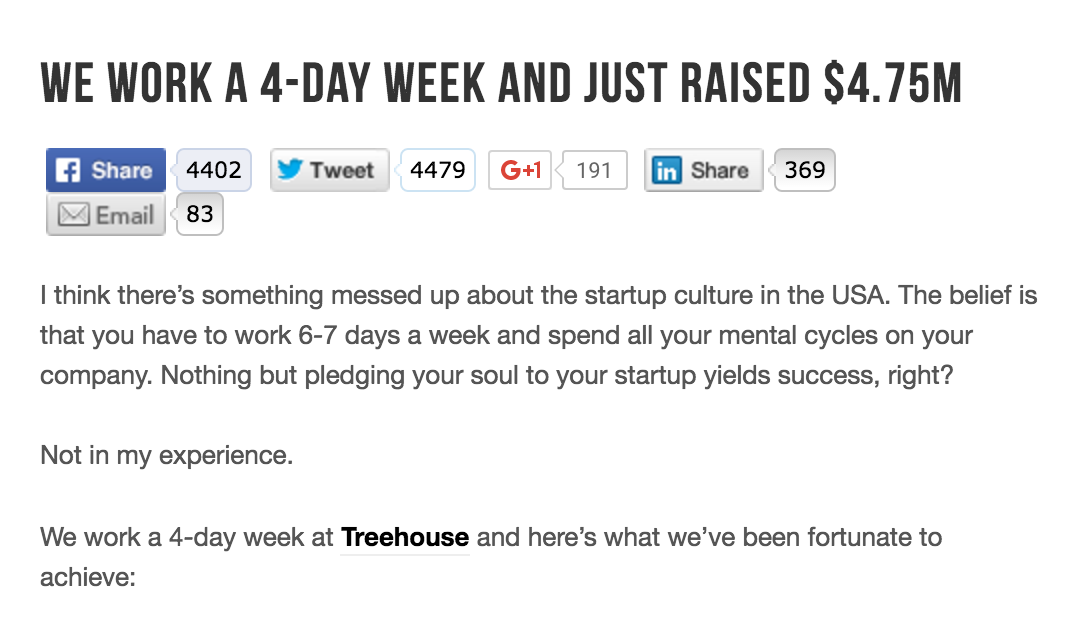Click the email count bubble 83

(x=199, y=214)
